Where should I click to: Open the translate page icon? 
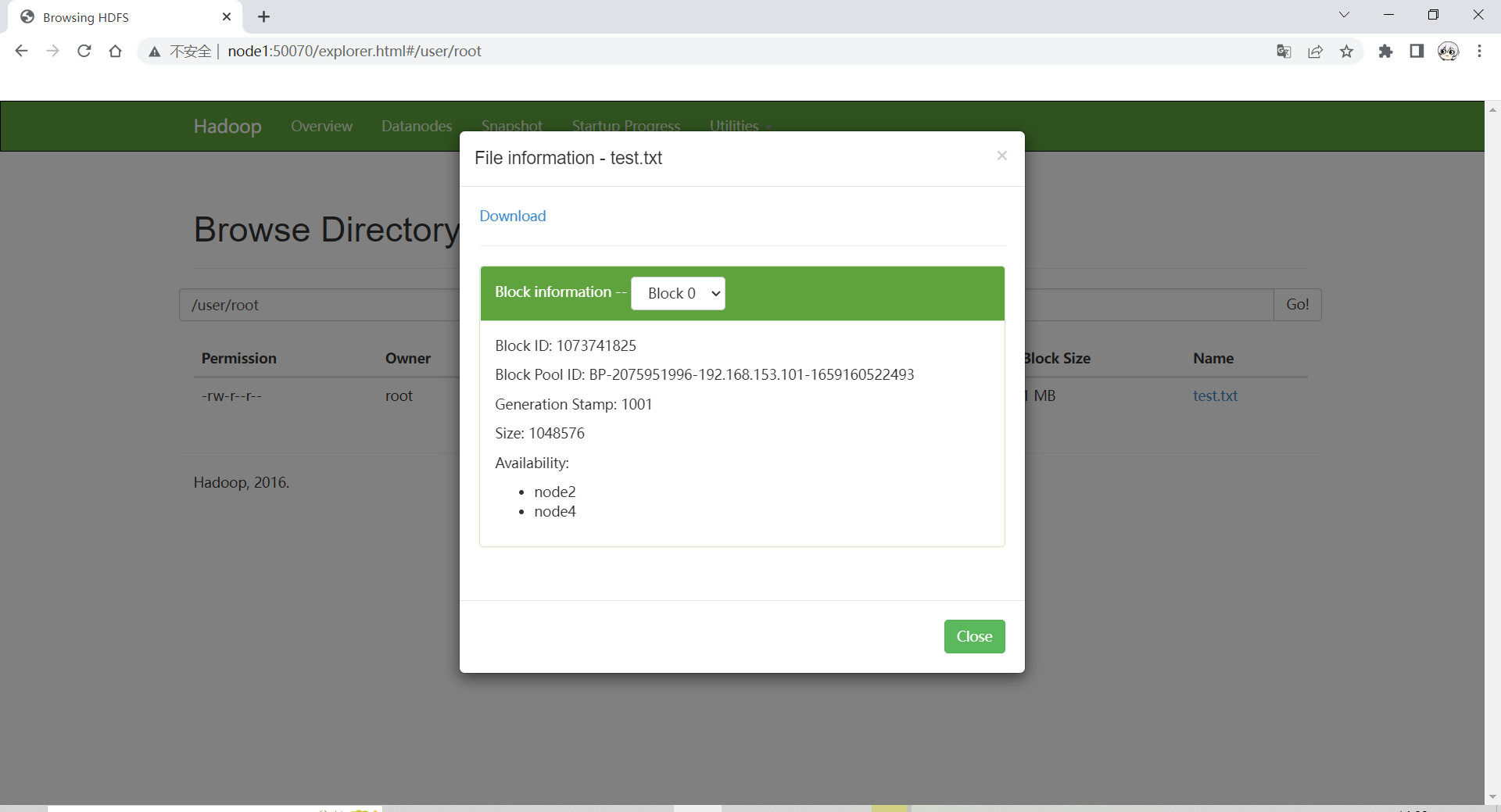click(x=1284, y=52)
